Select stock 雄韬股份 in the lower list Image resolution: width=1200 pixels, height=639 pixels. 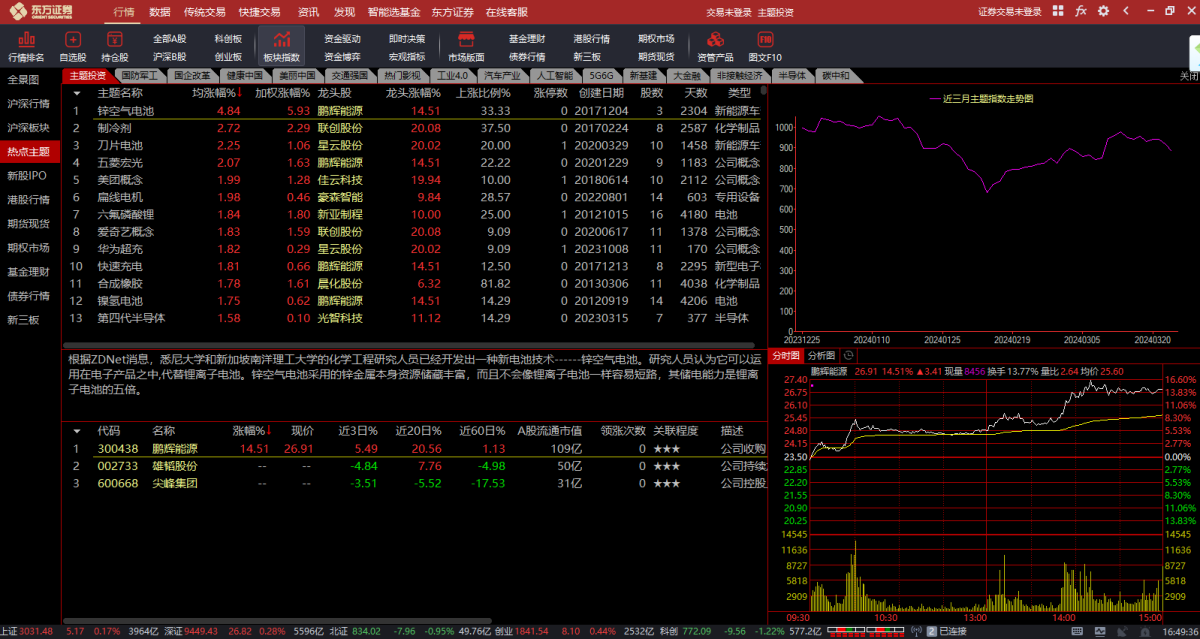point(415,466)
